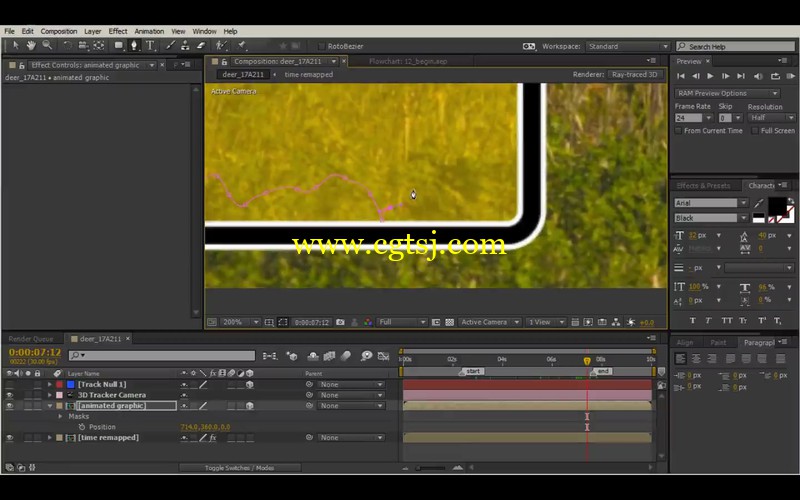The height and width of the screenshot is (500, 800).
Task: Select the Hand tool
Action: [31, 45]
